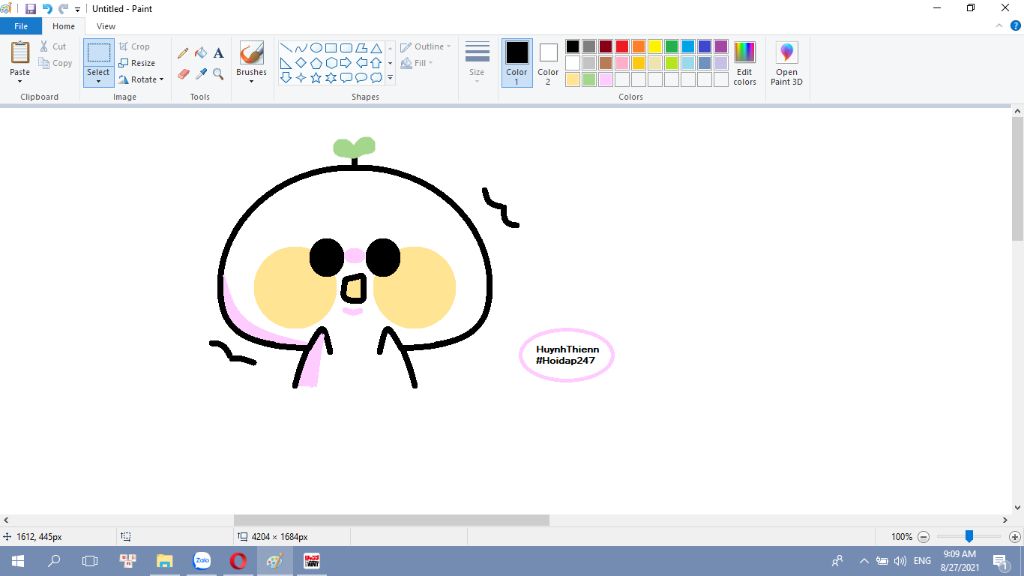
Task: Open the notification center icon
Action: [1000, 560]
